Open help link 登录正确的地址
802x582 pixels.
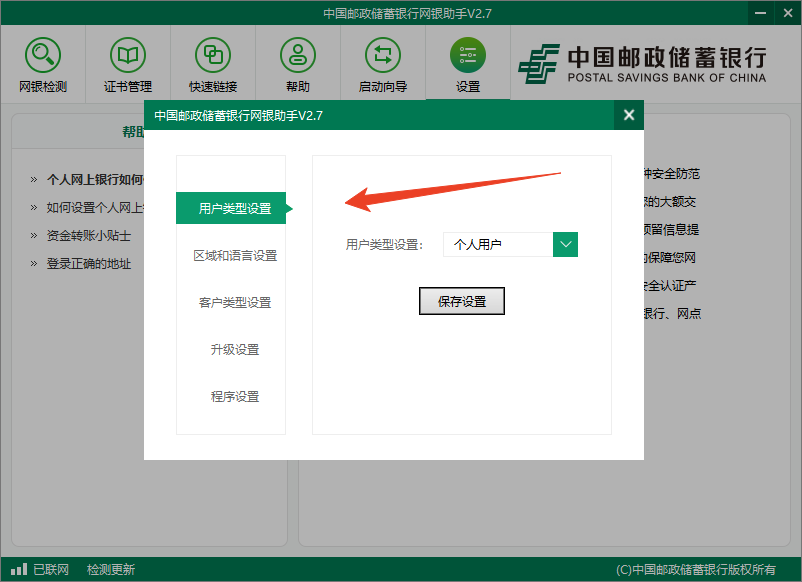88,263
